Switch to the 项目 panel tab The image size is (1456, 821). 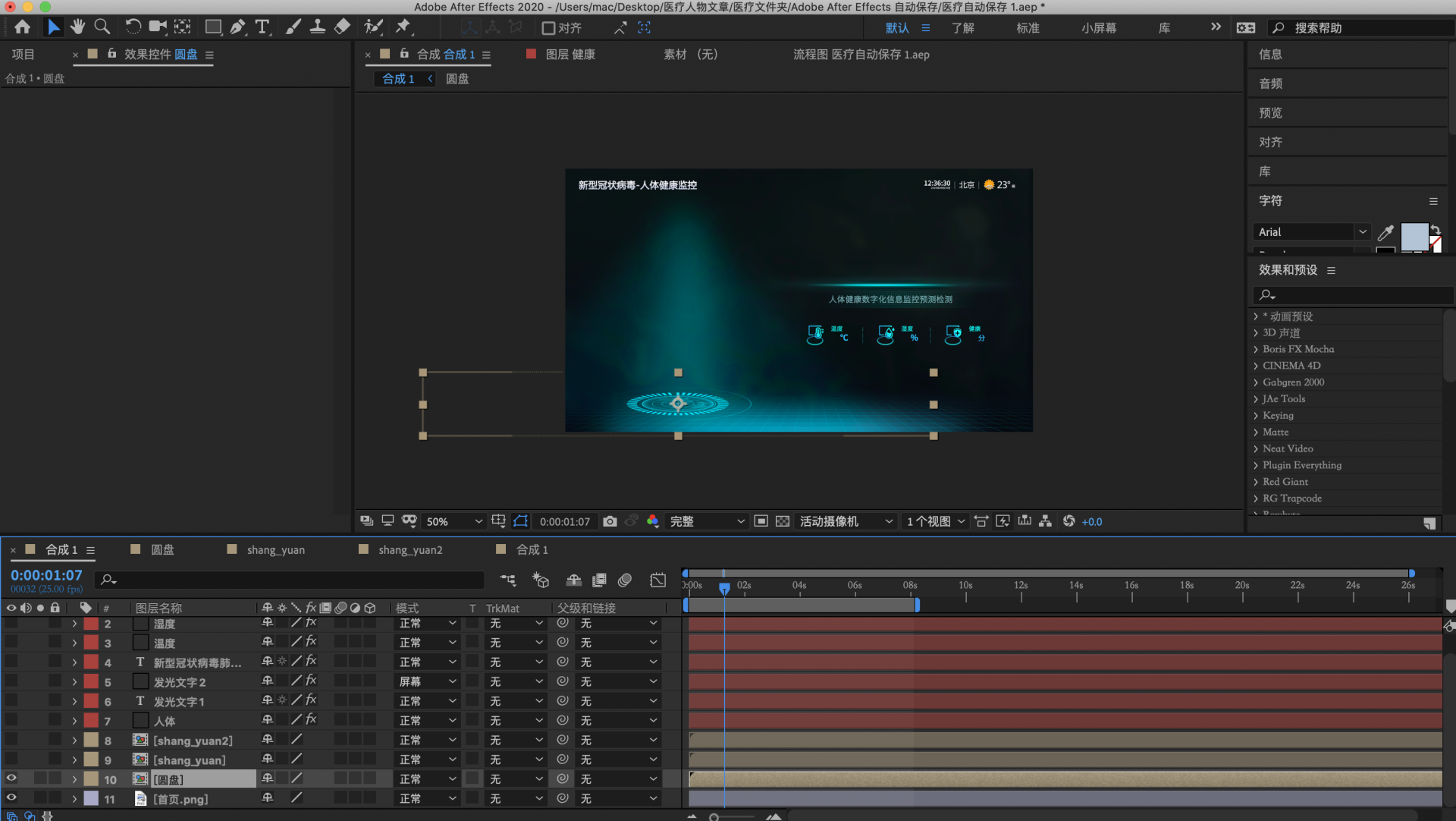click(23, 55)
